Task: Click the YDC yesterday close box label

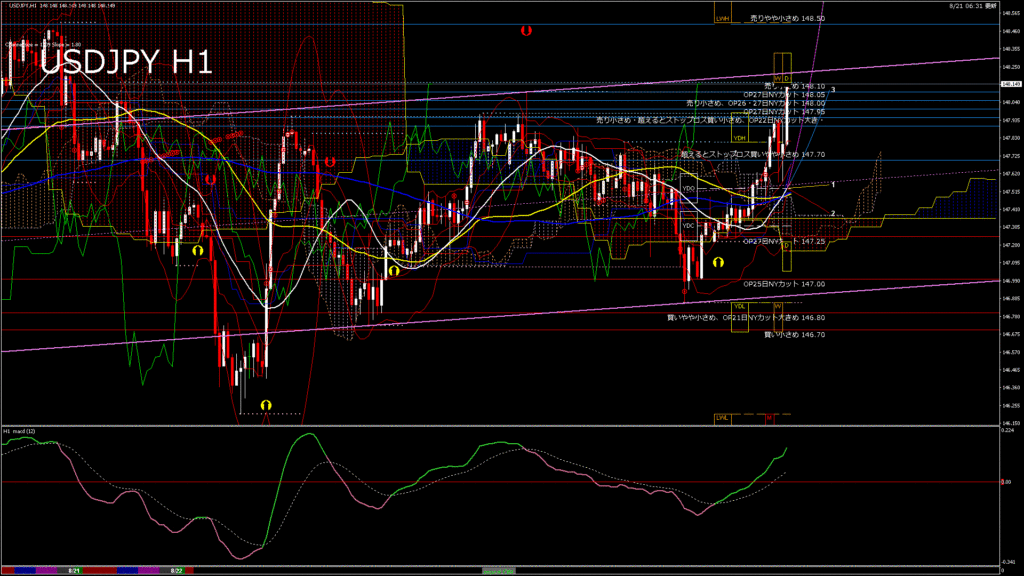Action: click(688, 226)
